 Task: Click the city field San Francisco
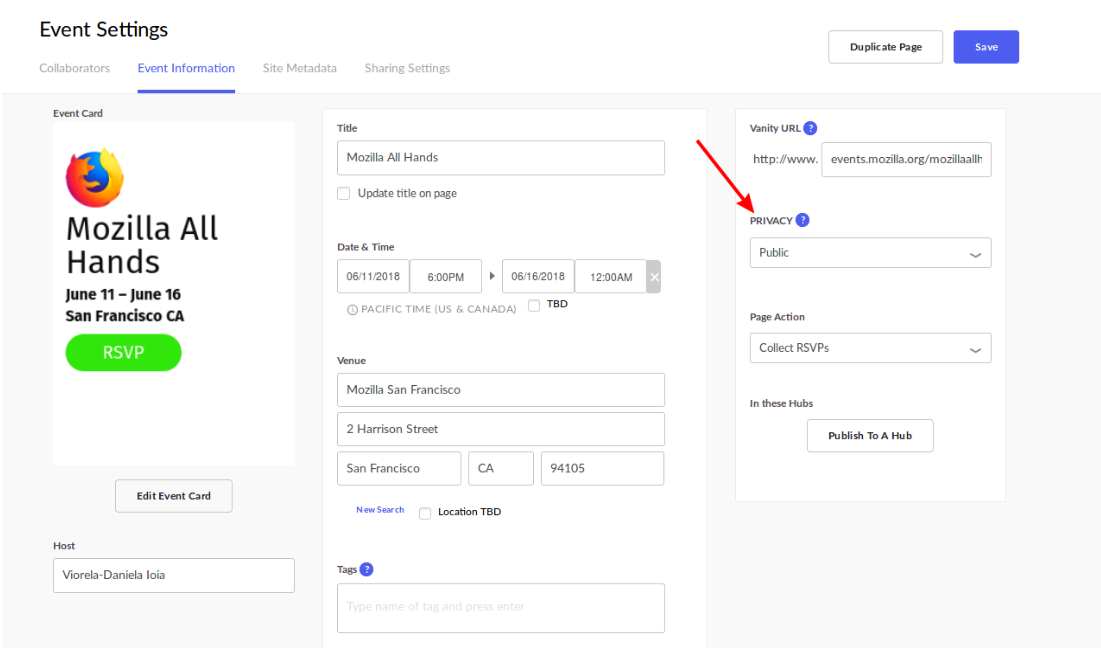point(399,468)
